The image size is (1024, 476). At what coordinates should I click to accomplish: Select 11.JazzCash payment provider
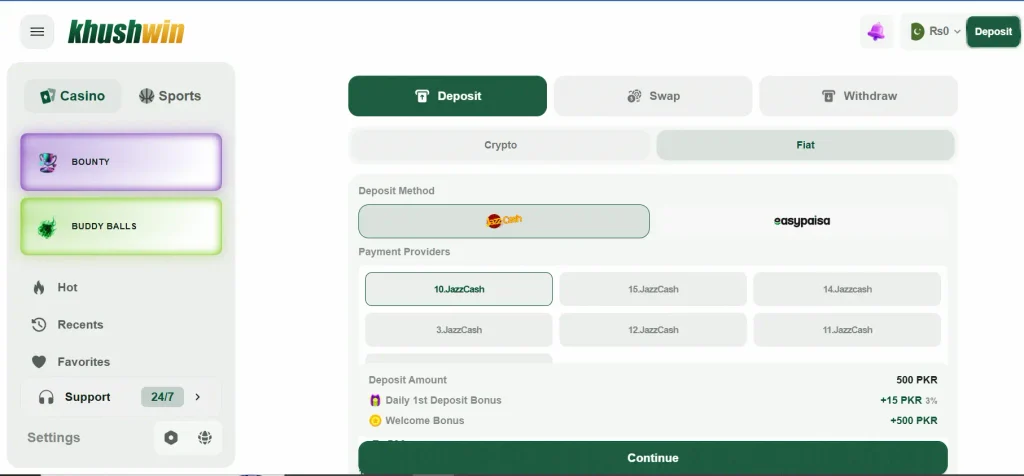[x=847, y=330]
